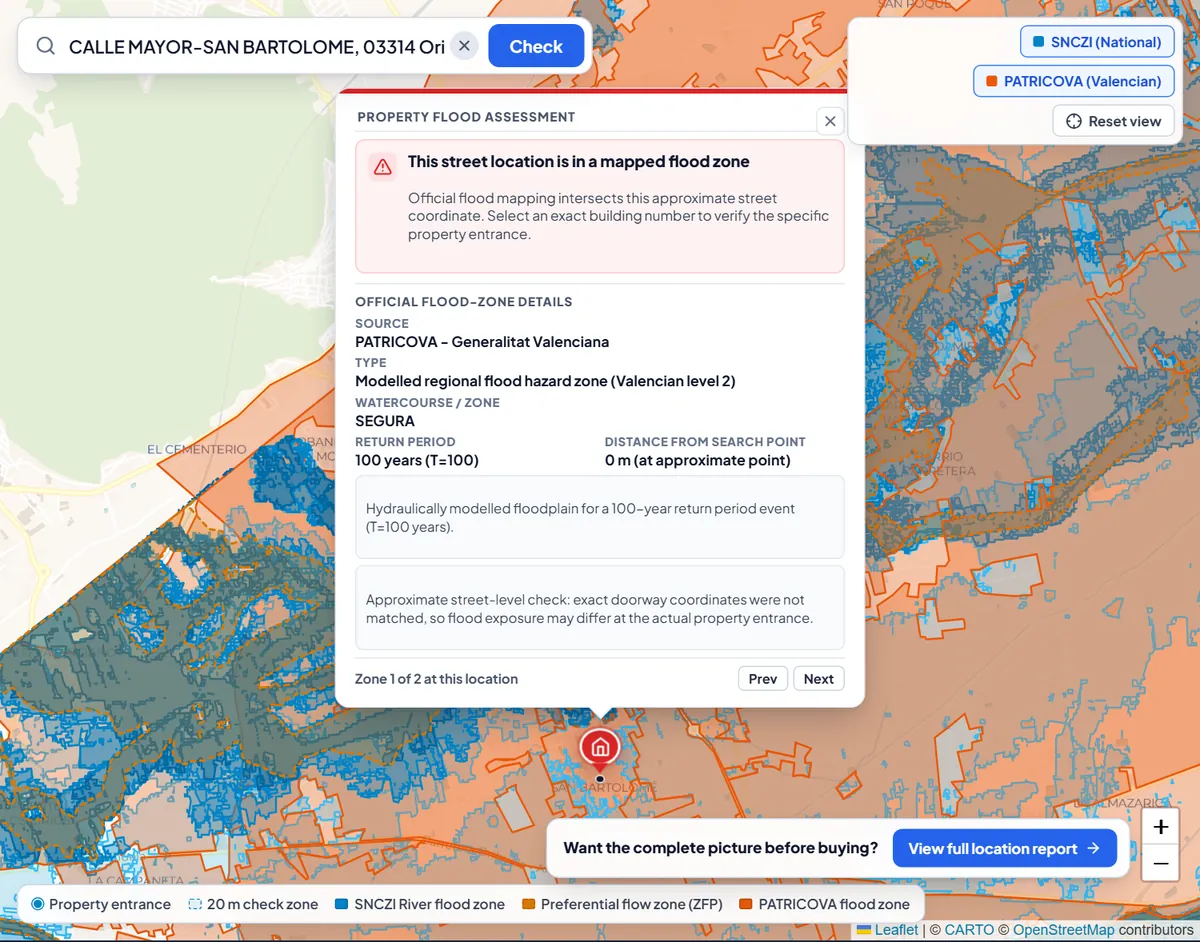Click the Reset view button
This screenshot has width=1200, height=942.
(1113, 121)
